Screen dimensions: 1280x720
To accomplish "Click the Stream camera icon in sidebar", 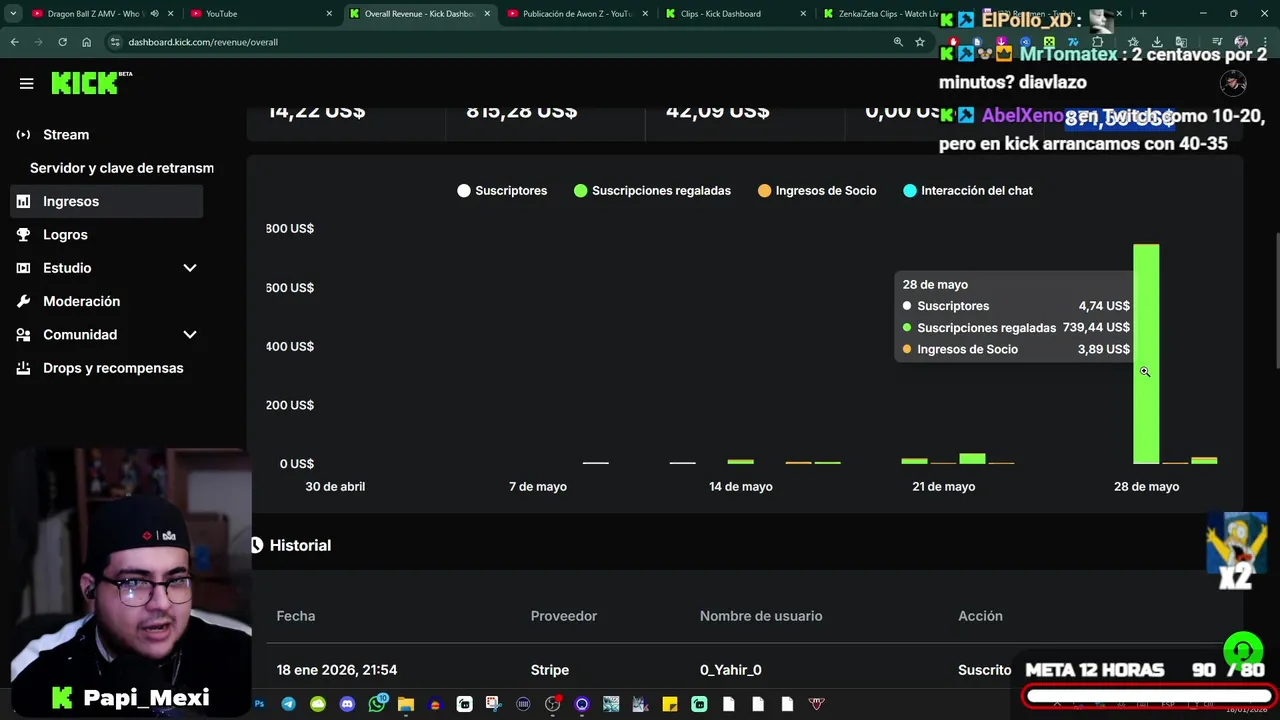I will click(x=23, y=134).
